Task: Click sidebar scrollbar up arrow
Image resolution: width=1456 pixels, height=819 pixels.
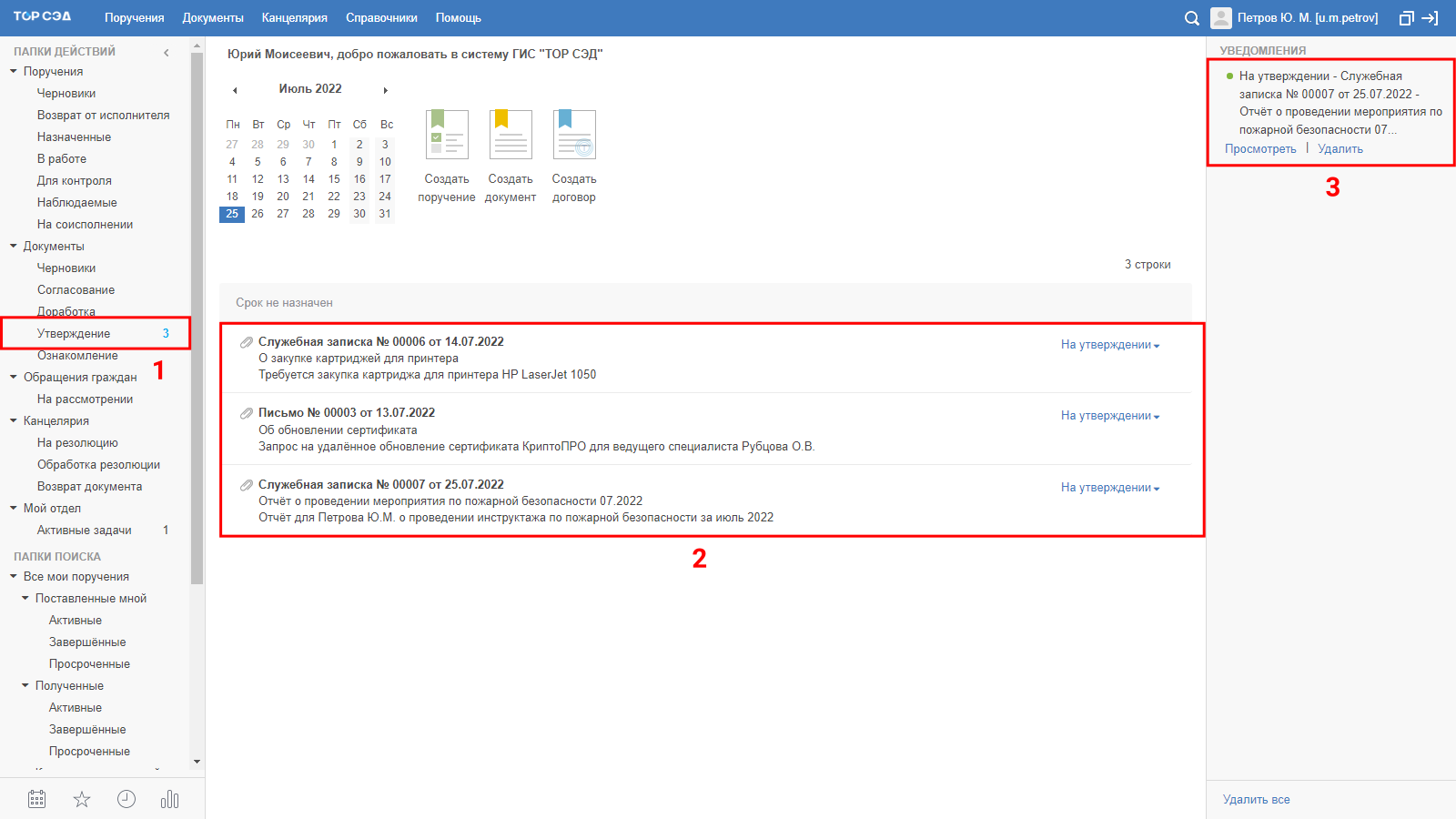Action: point(197,45)
